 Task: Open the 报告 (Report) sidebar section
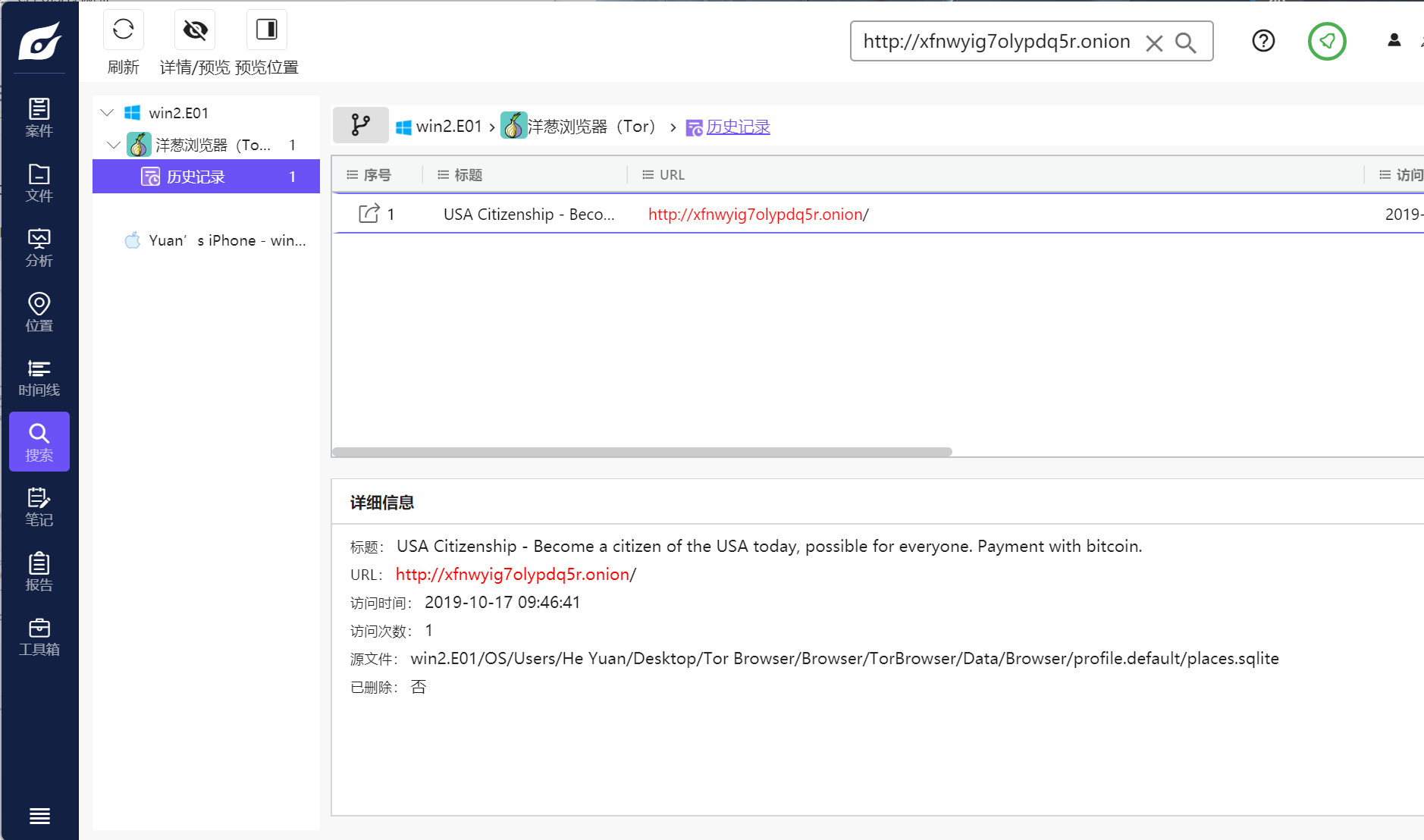(x=39, y=572)
